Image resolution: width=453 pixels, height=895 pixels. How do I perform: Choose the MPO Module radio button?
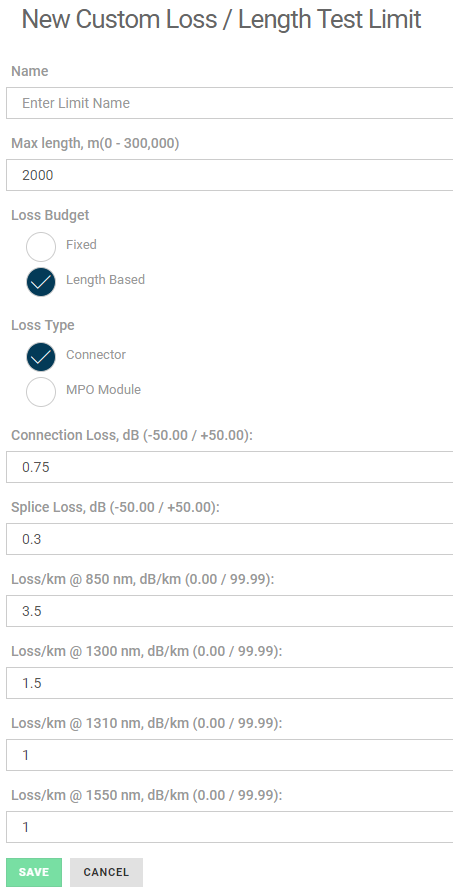point(41,392)
